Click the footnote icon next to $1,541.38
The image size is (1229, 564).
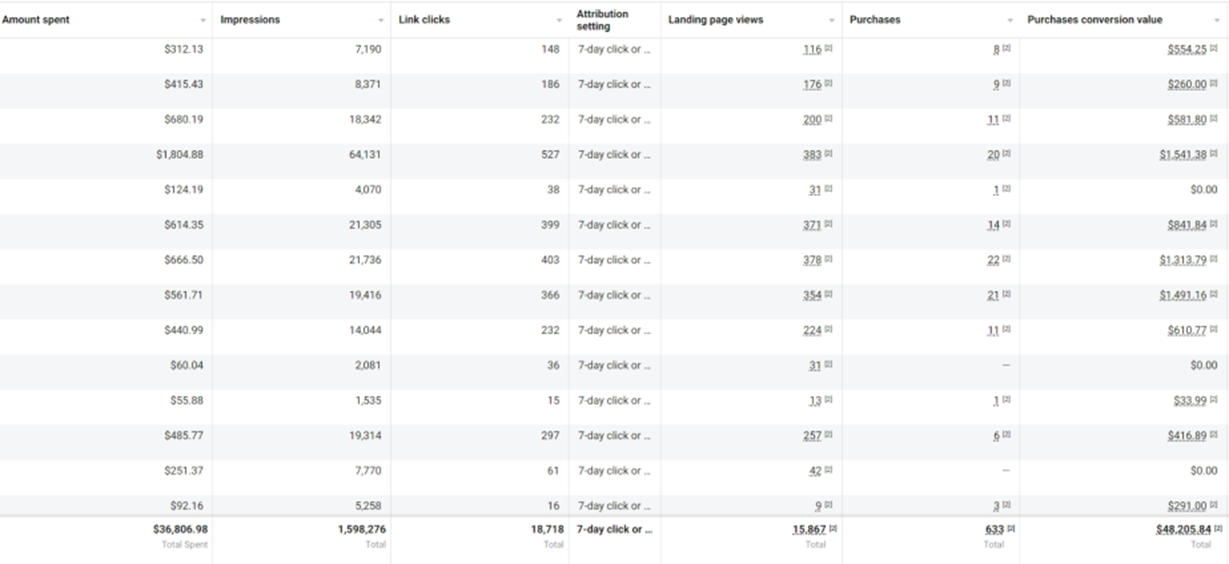tap(1214, 155)
